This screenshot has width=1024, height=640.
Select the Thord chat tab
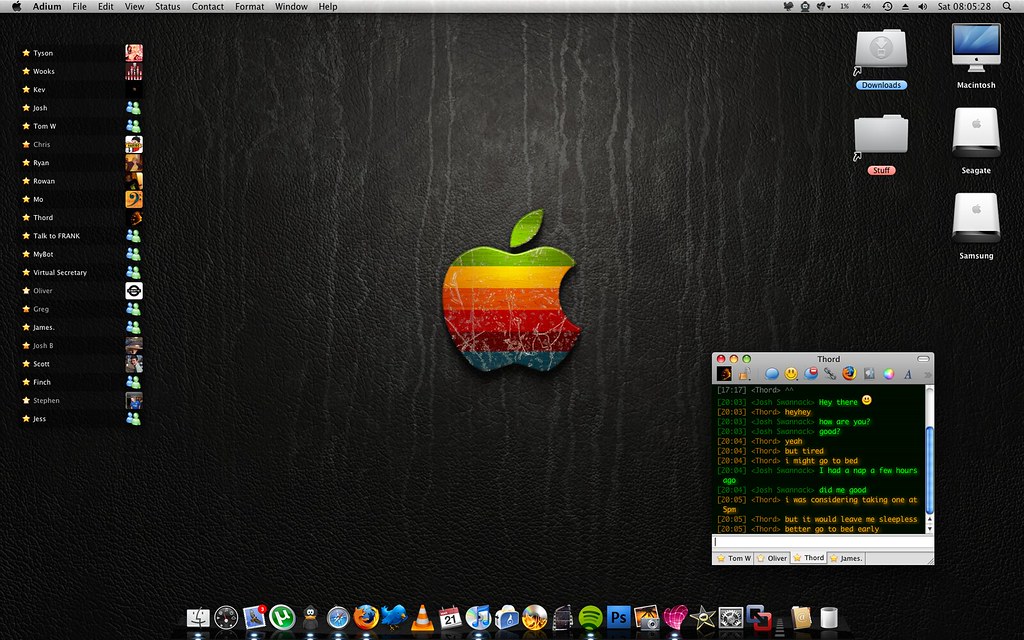click(x=808, y=558)
